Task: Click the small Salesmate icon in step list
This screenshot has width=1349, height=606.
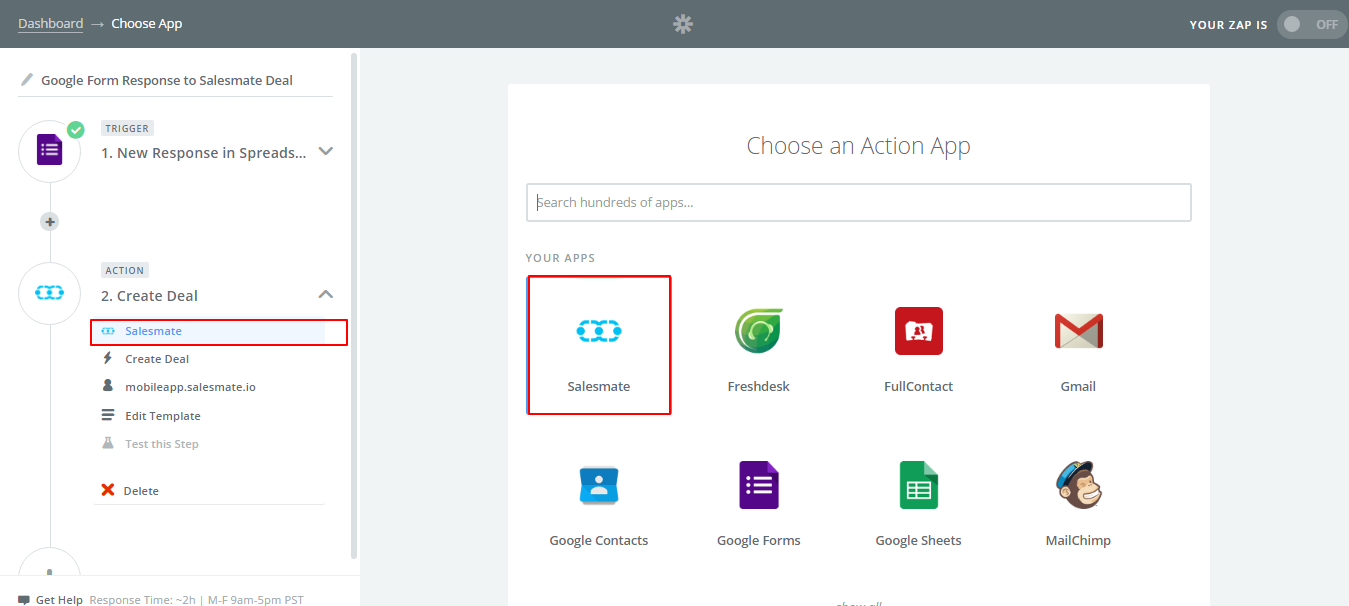Action: pos(108,331)
